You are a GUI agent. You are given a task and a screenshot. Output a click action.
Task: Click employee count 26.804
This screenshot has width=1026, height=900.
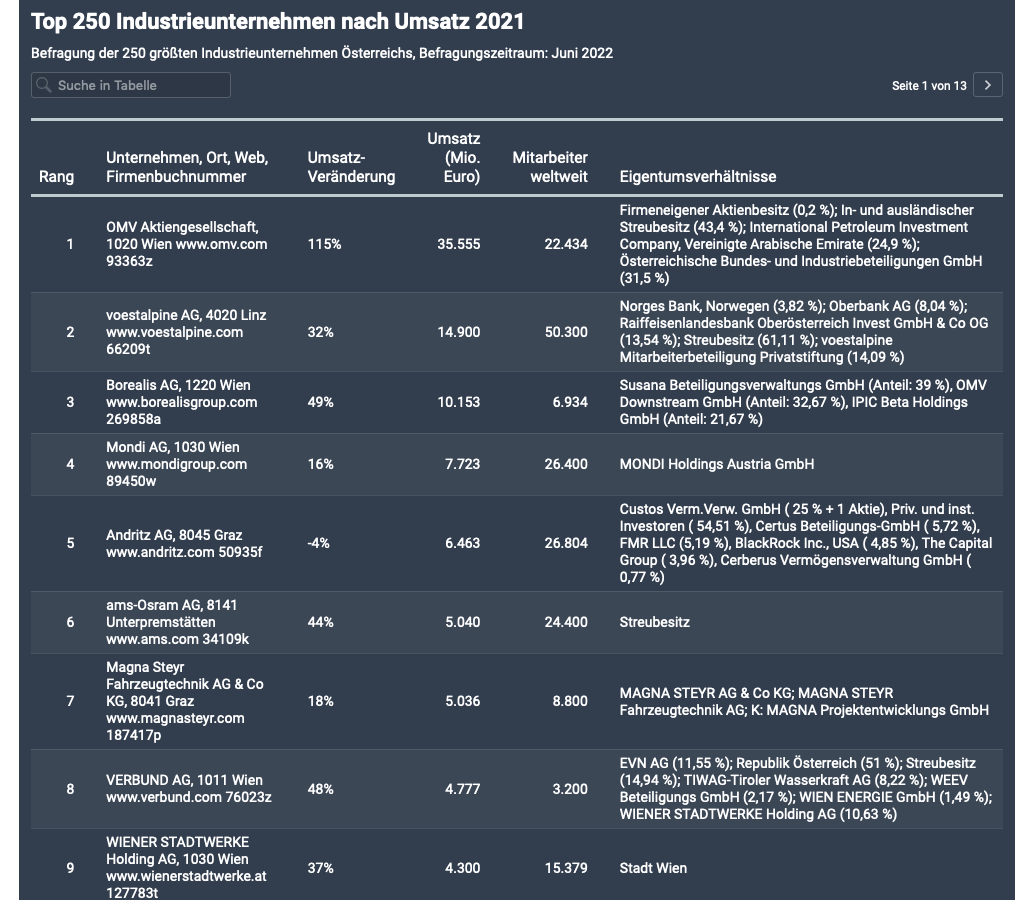566,543
